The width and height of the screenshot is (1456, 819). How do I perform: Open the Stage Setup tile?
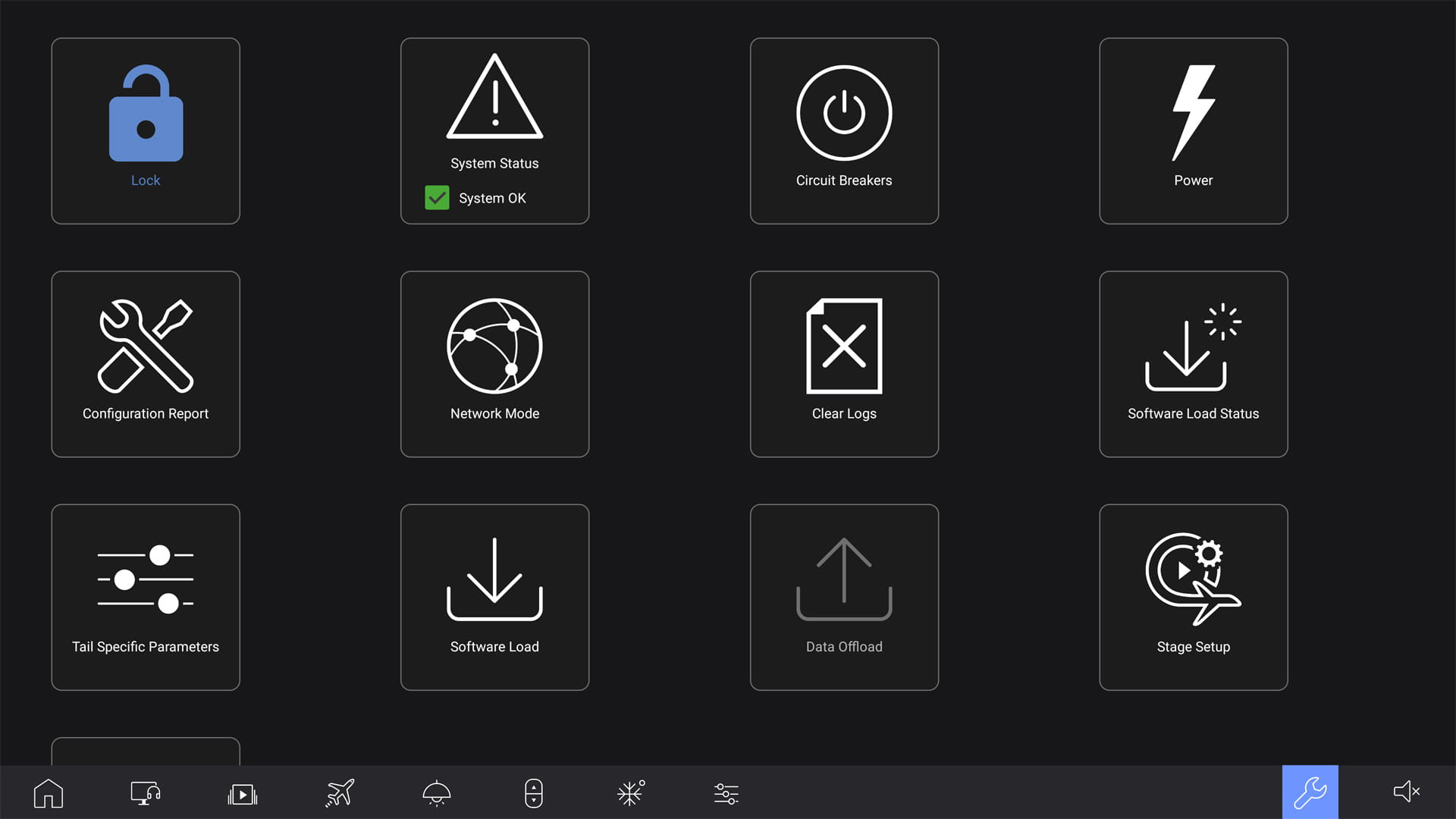pos(1193,596)
